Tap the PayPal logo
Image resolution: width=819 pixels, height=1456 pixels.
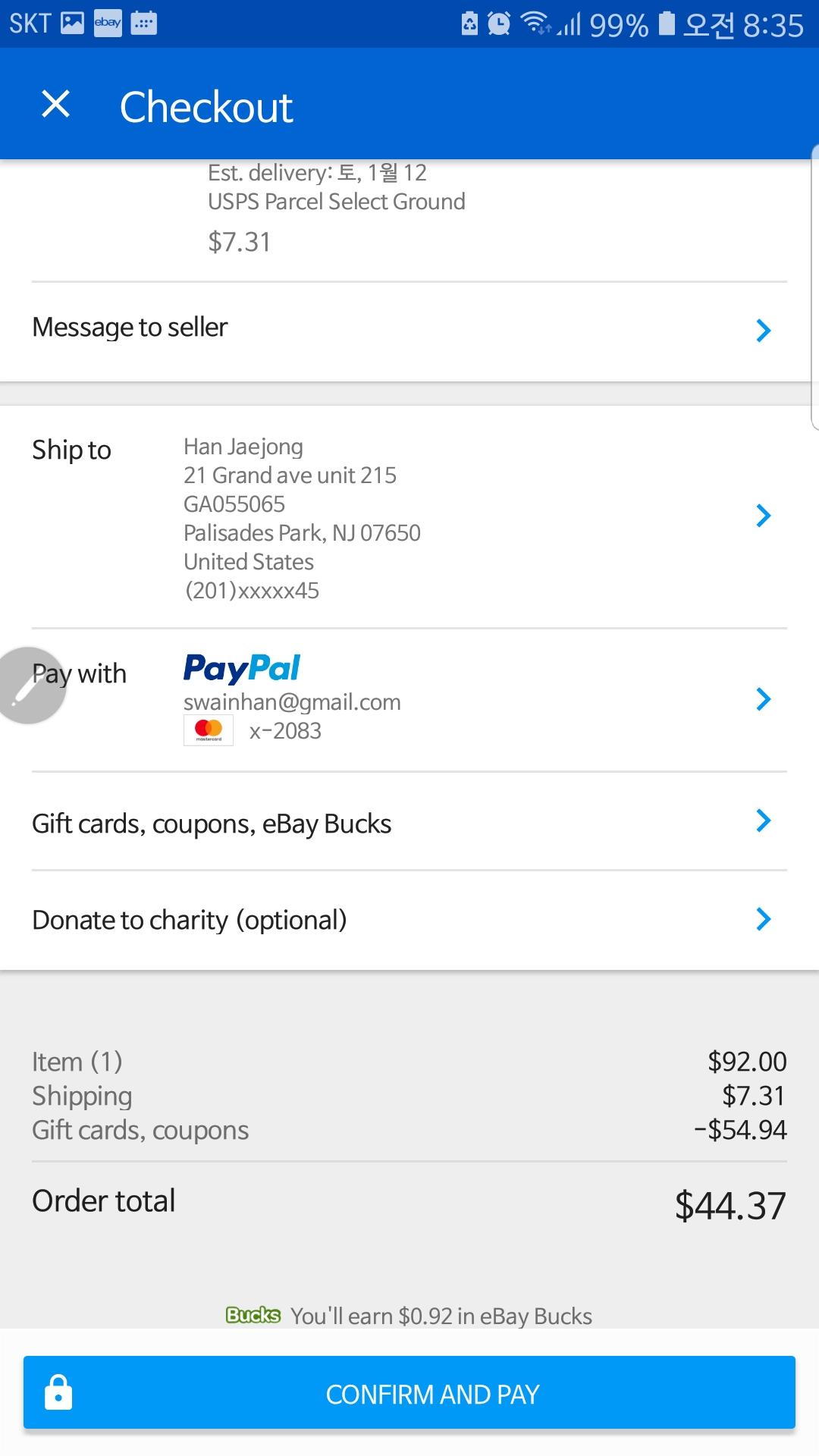241,668
